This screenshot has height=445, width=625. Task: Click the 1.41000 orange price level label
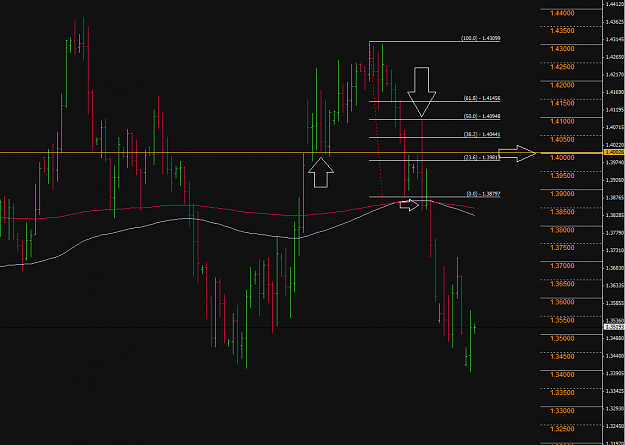click(562, 121)
